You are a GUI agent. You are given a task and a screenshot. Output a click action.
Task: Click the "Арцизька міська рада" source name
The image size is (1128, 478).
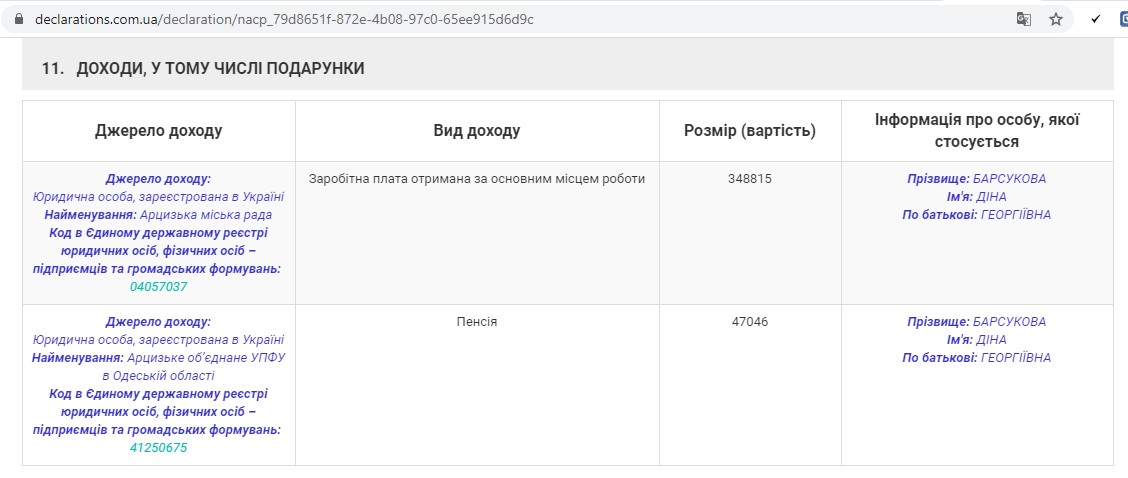206,215
